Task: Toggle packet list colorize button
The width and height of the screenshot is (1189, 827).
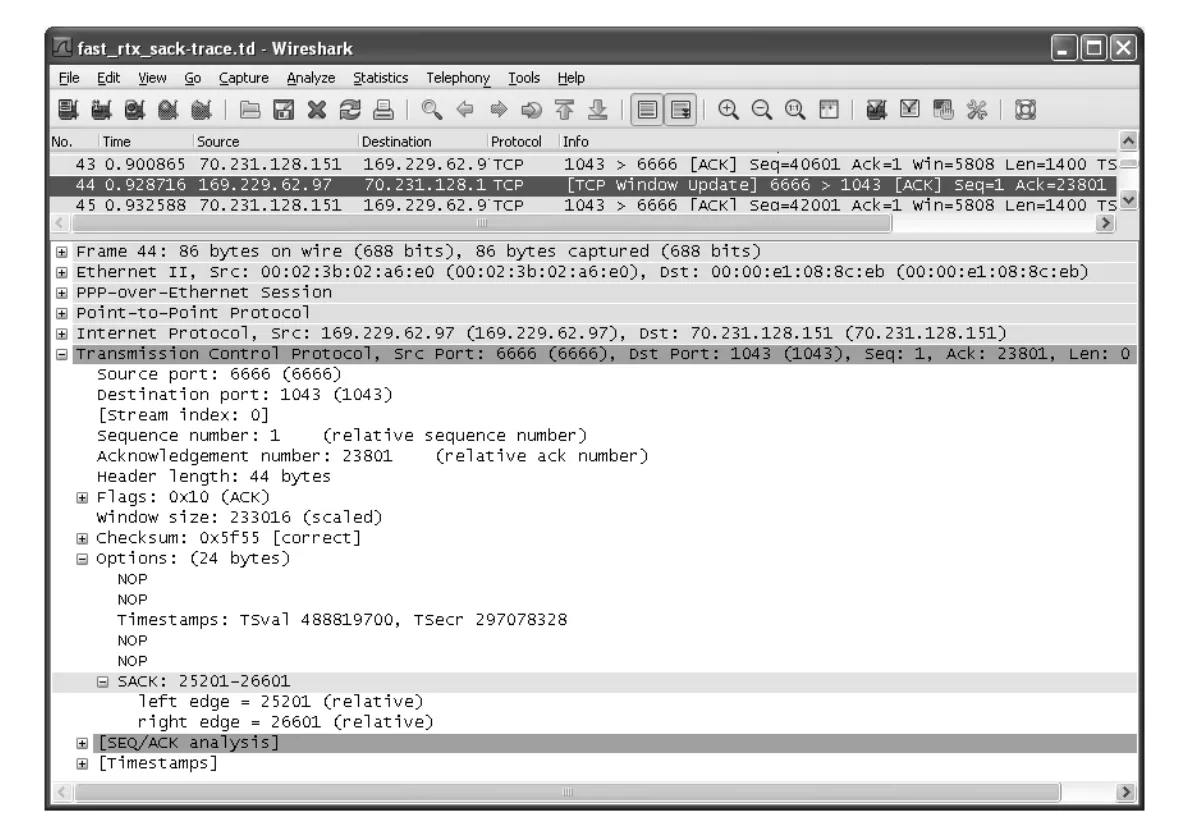Action: [647, 111]
